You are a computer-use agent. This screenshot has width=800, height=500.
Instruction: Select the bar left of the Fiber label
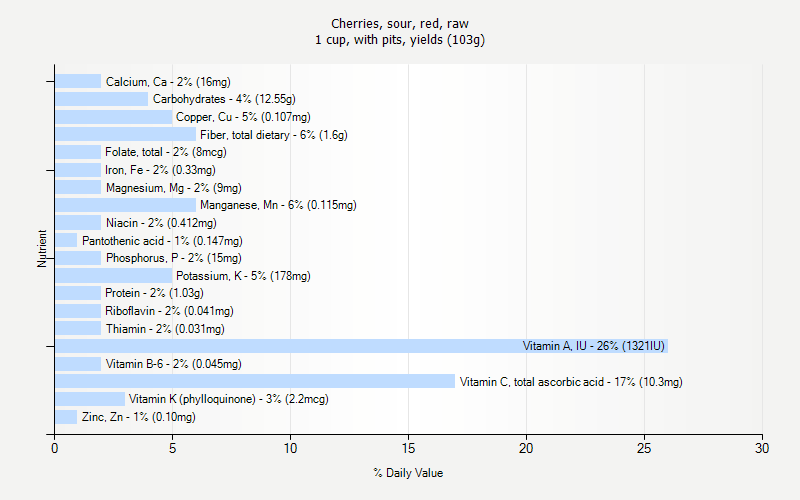click(x=126, y=134)
